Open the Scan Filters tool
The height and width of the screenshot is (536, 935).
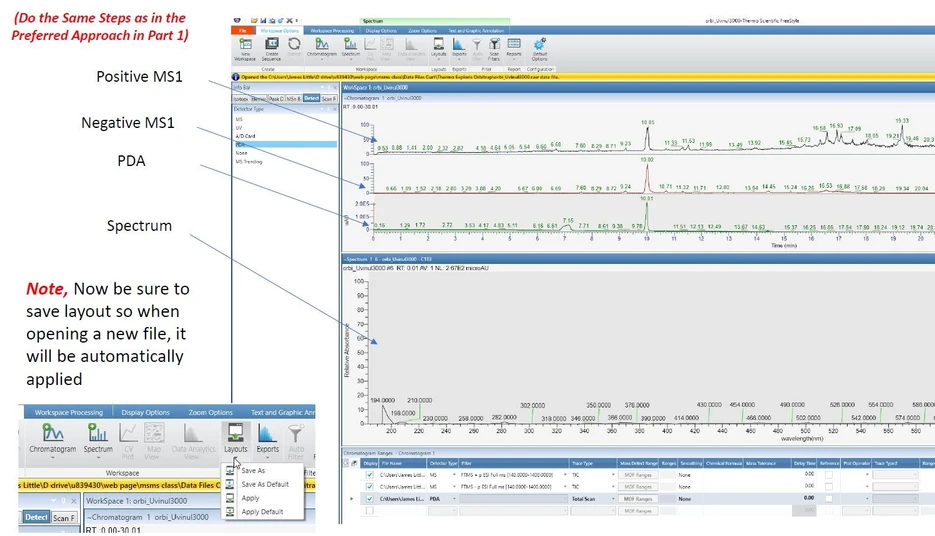(x=496, y=47)
